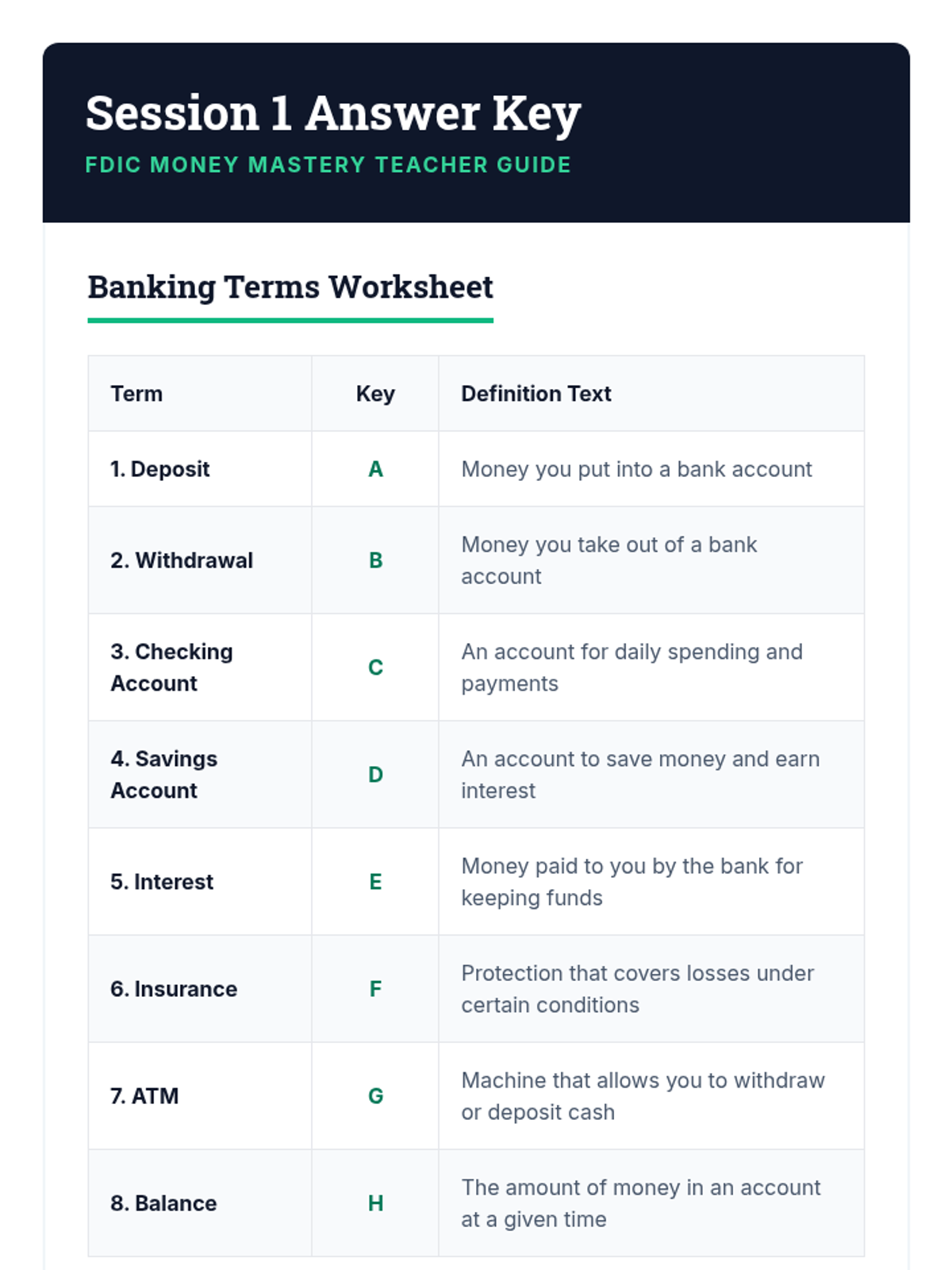
Task: Click the definition for Interest
Action: [x=631, y=882]
